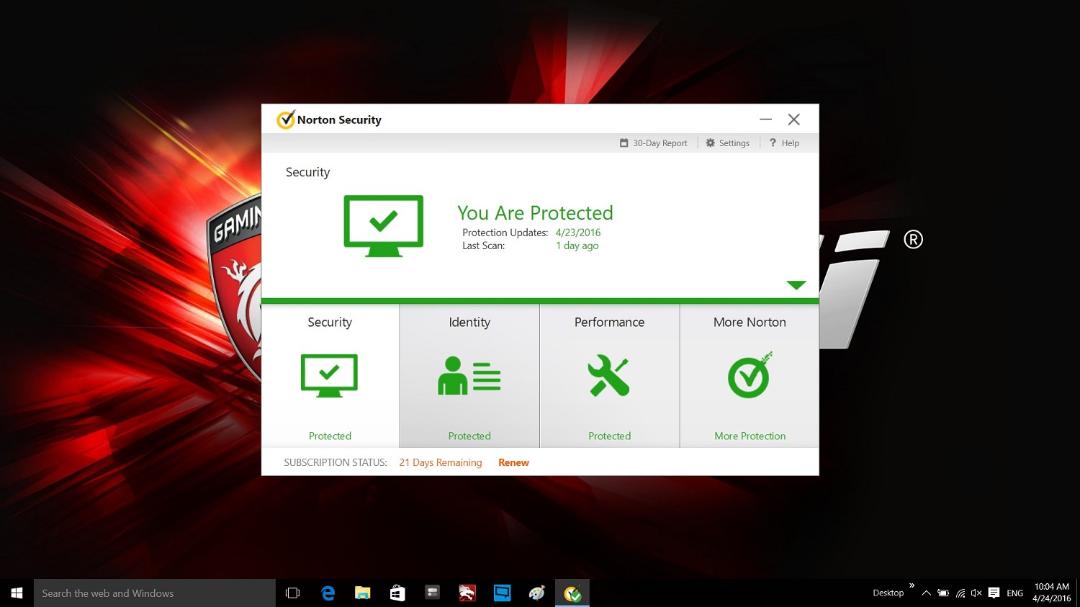Click the 21 Days Remaining text
The image size is (1080, 607).
(440, 462)
